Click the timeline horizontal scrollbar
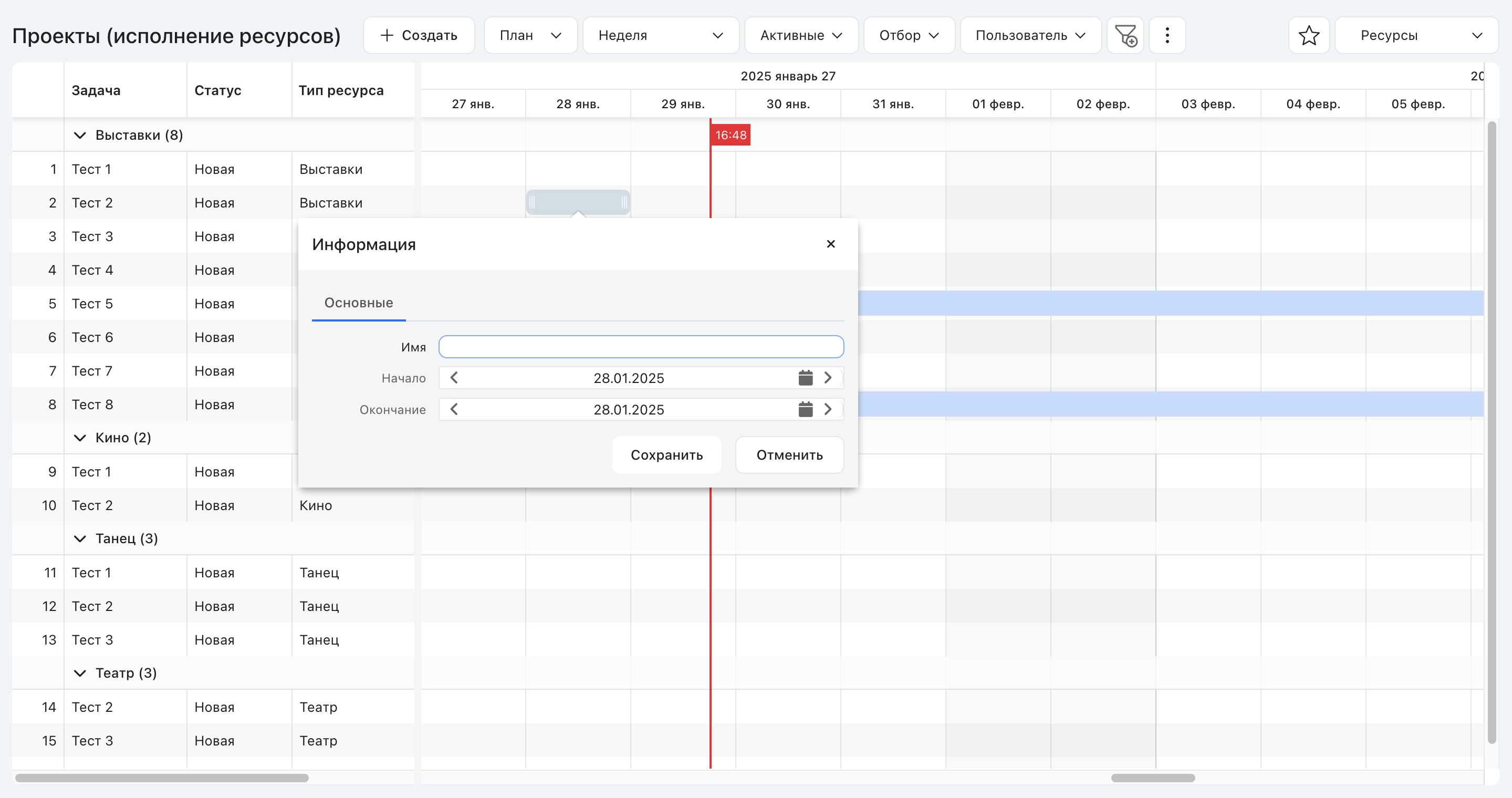This screenshot has height=798, width=1512. [x=1153, y=778]
